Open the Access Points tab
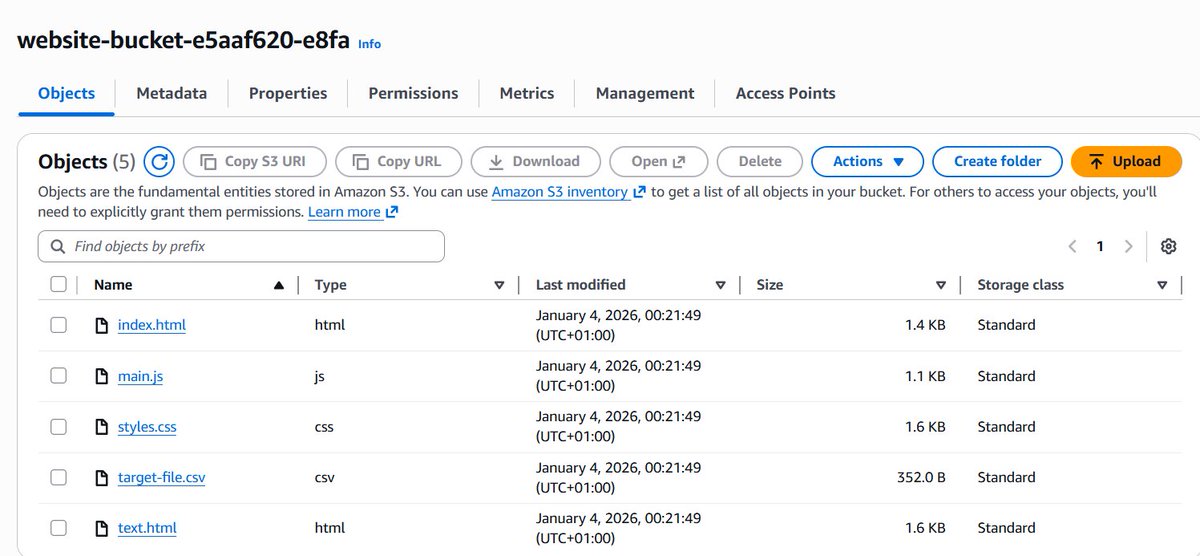 pyautogui.click(x=786, y=93)
